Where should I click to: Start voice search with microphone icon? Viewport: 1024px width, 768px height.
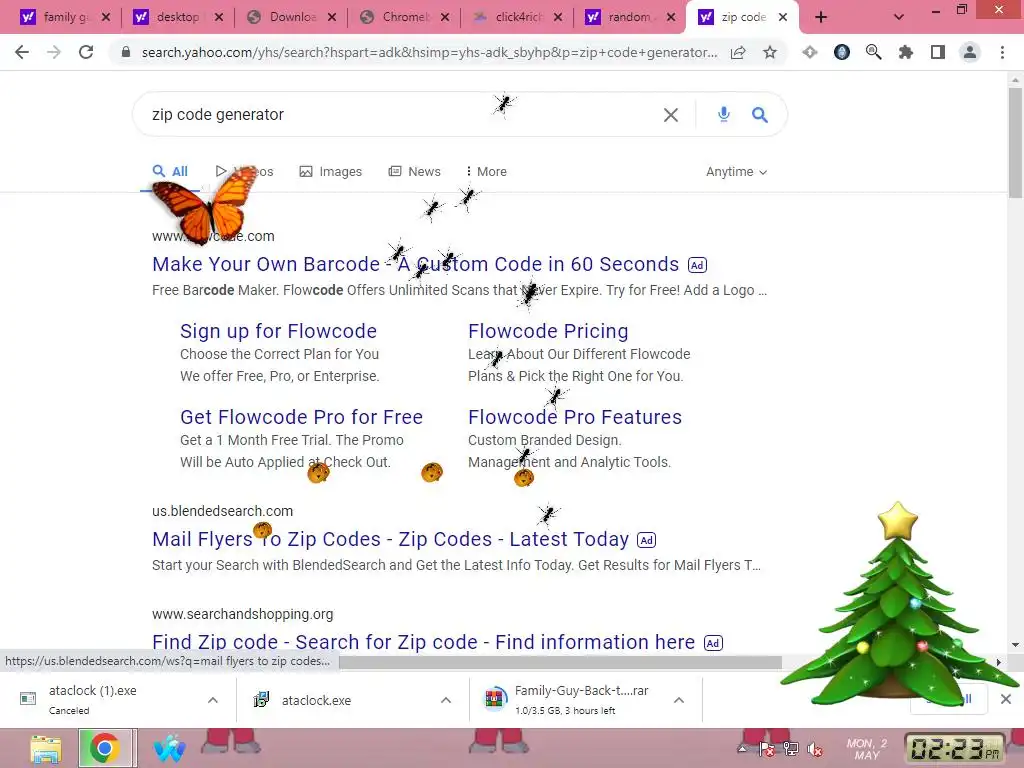pyautogui.click(x=724, y=114)
